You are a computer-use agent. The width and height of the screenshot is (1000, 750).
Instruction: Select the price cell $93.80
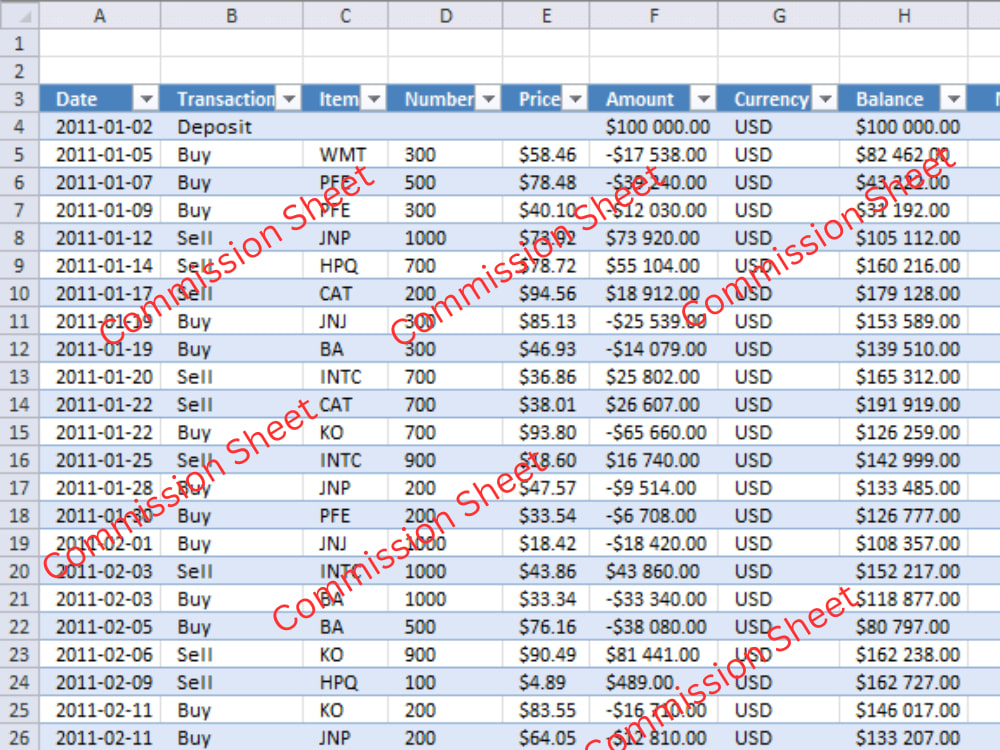pyautogui.click(x=546, y=432)
